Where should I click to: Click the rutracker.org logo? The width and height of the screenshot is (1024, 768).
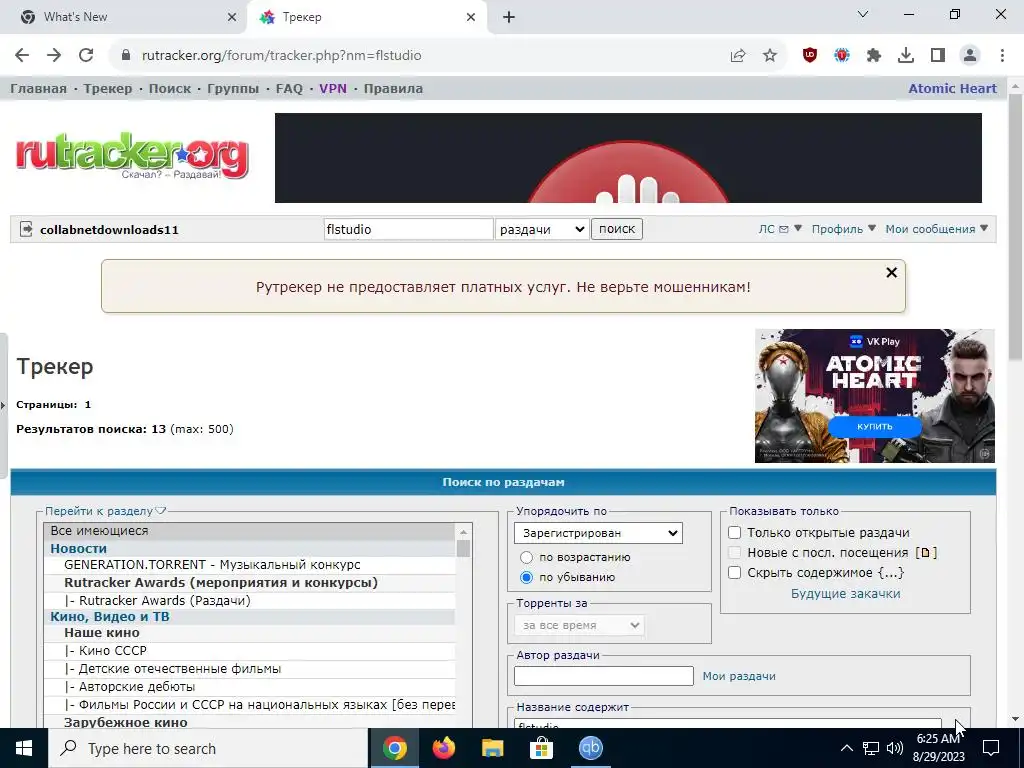(x=132, y=155)
